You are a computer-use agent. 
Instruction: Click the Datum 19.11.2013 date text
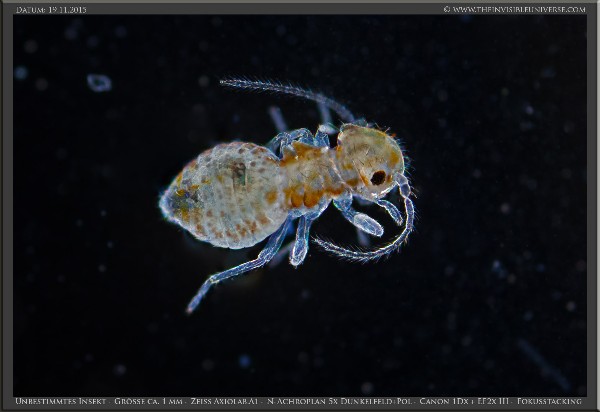pos(51,9)
